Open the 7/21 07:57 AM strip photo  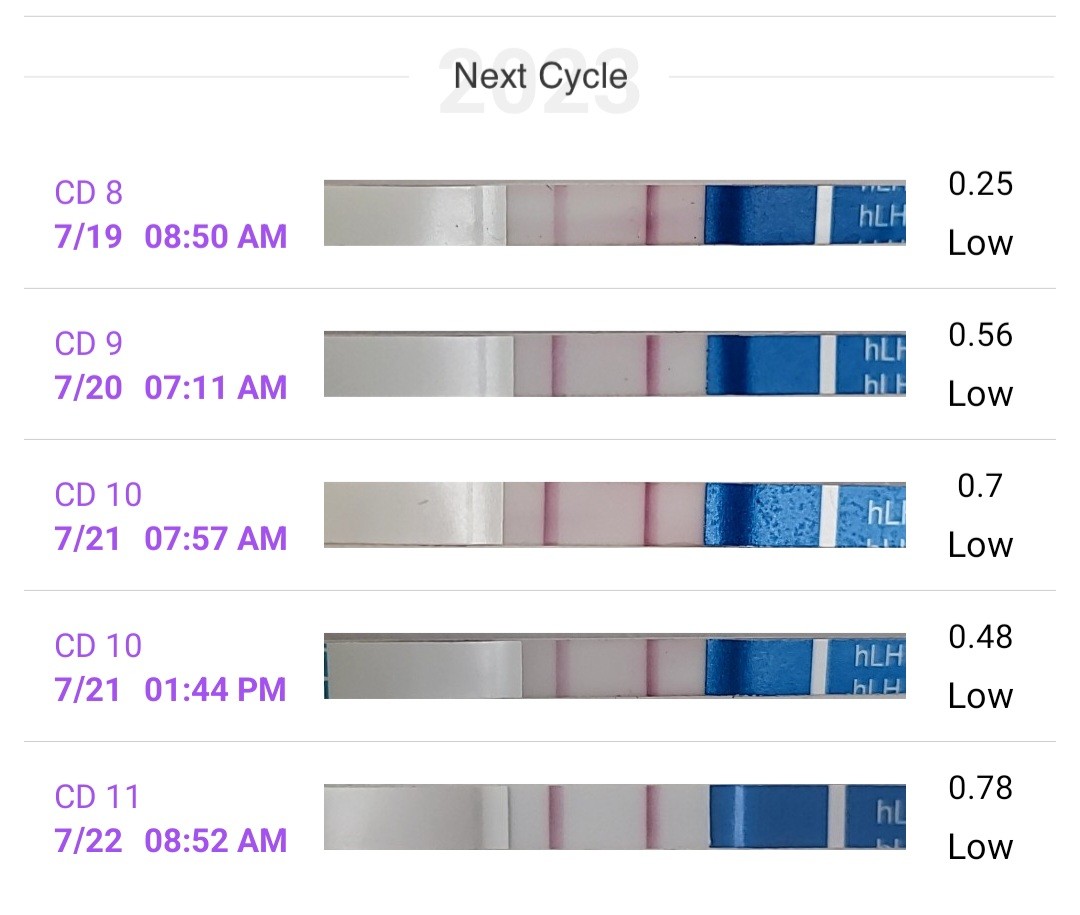pyautogui.click(x=614, y=515)
